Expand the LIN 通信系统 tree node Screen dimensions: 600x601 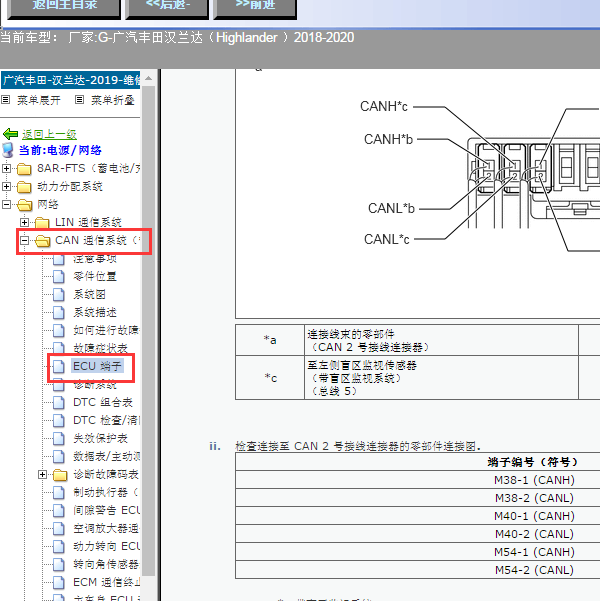25,222
